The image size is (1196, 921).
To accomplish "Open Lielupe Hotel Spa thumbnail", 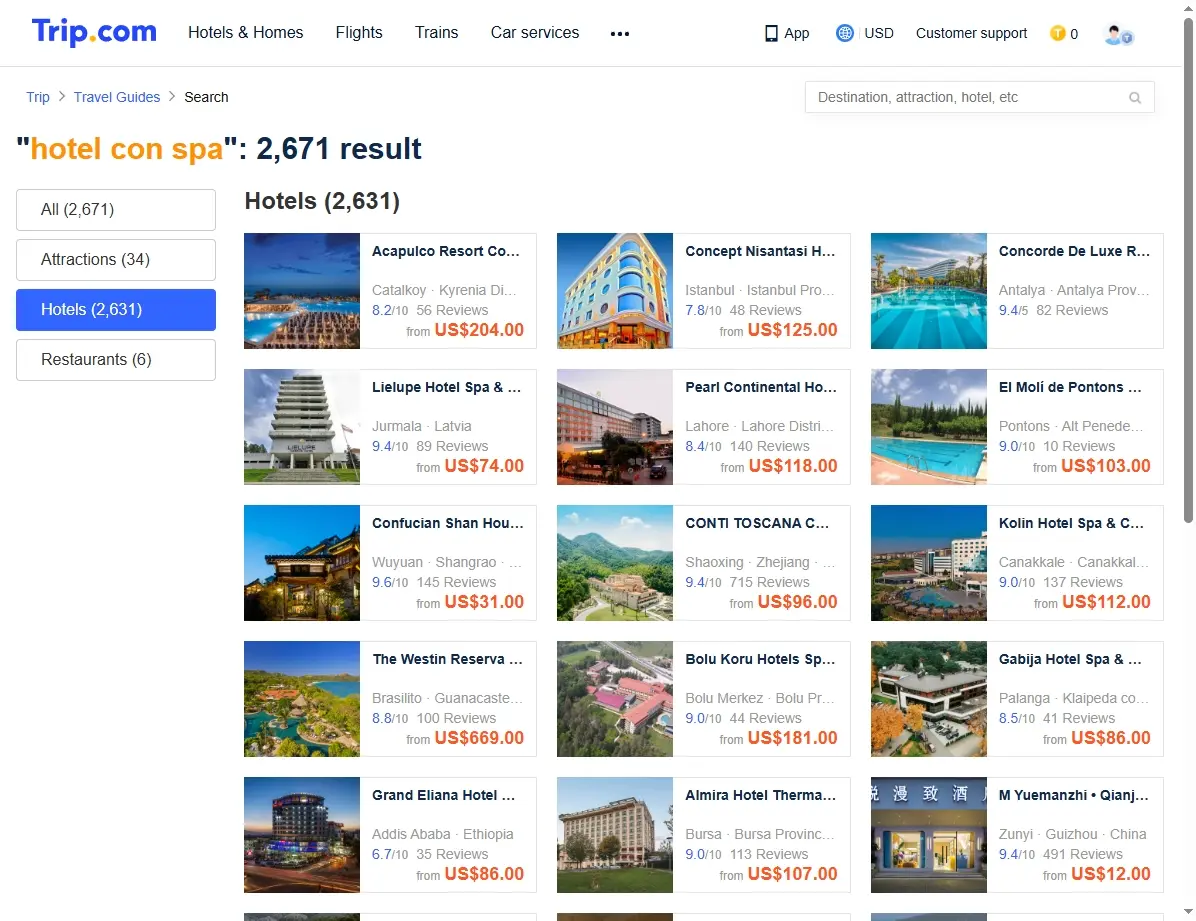I will [x=302, y=427].
